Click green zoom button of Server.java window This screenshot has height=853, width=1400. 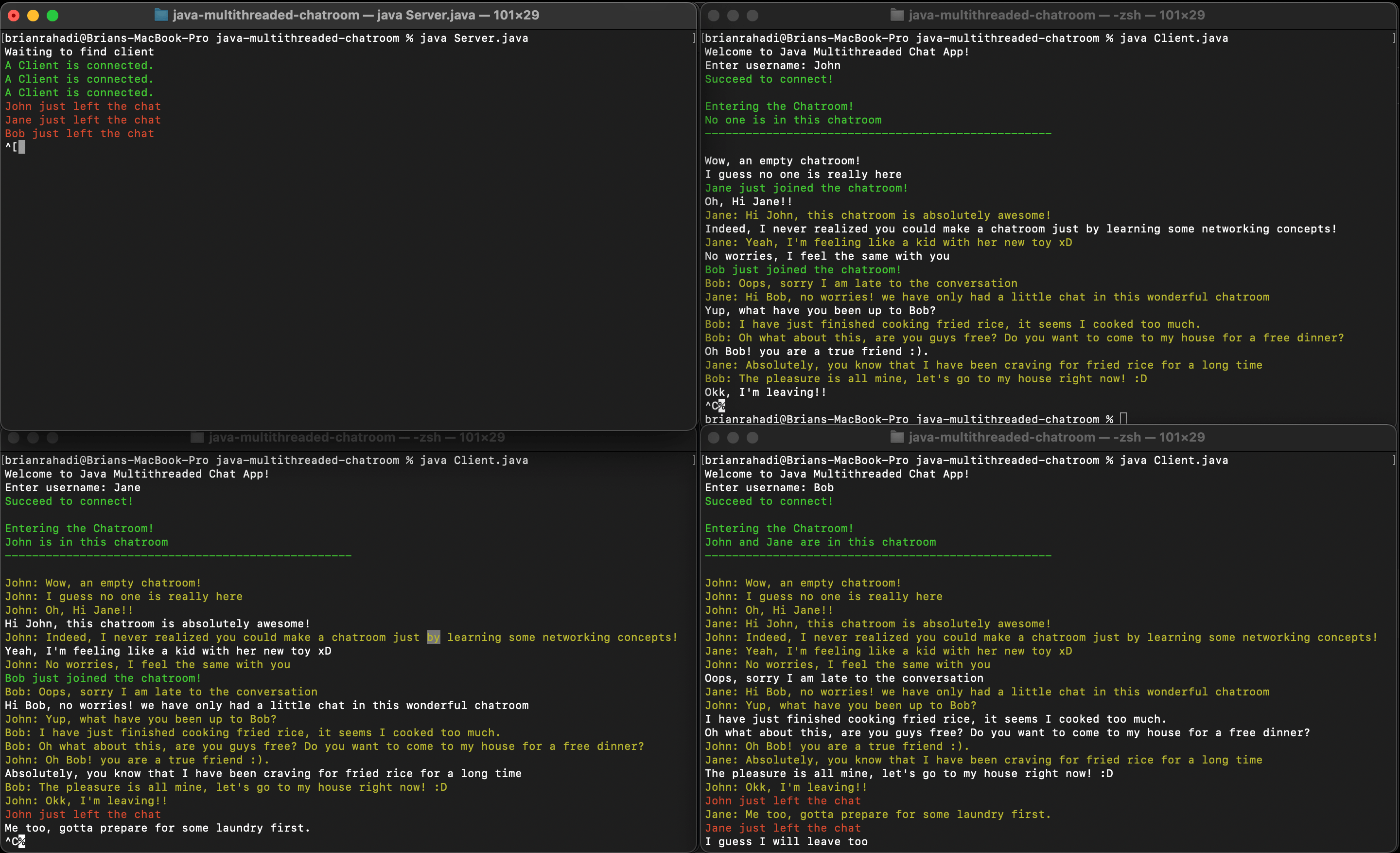pyautogui.click(x=52, y=16)
